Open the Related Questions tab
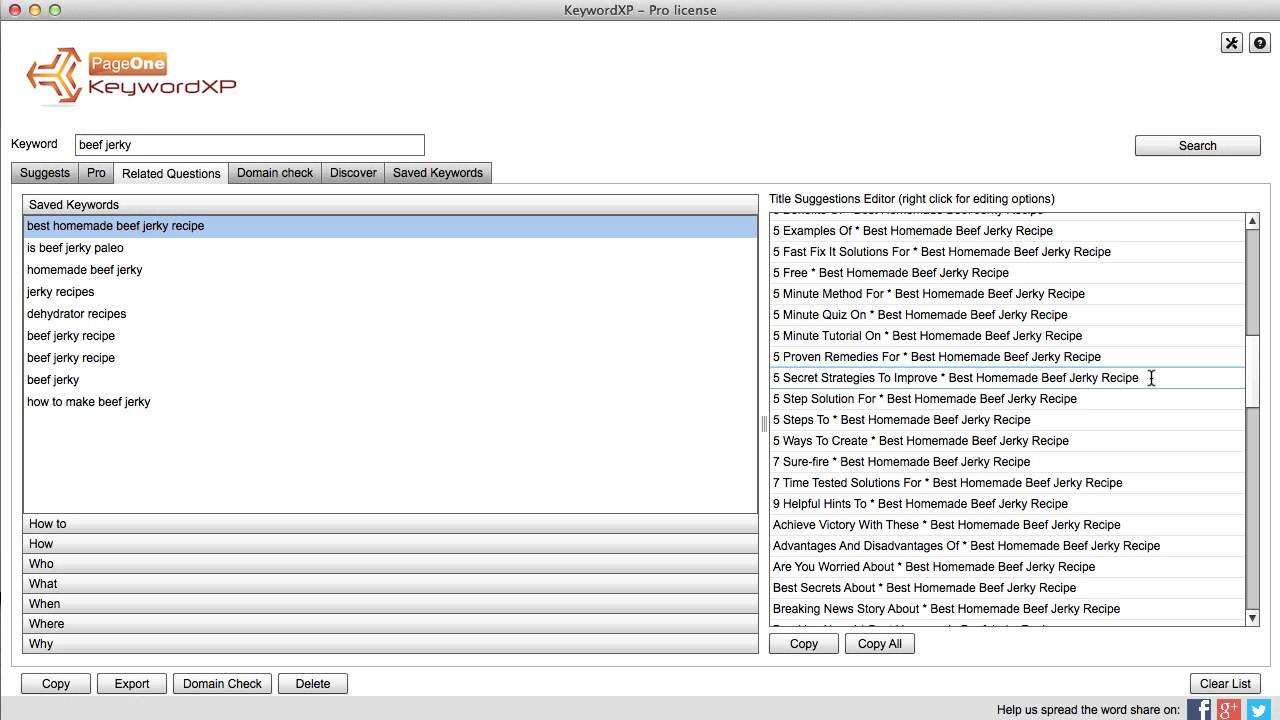Screen dimensions: 1280x720 click(171, 174)
